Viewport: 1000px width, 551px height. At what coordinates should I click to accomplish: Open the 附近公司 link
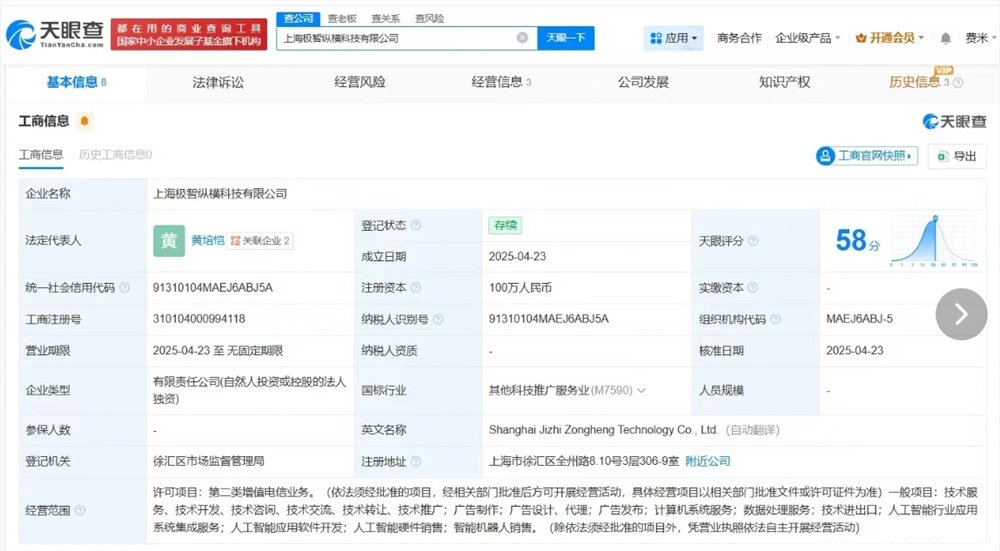coord(707,461)
